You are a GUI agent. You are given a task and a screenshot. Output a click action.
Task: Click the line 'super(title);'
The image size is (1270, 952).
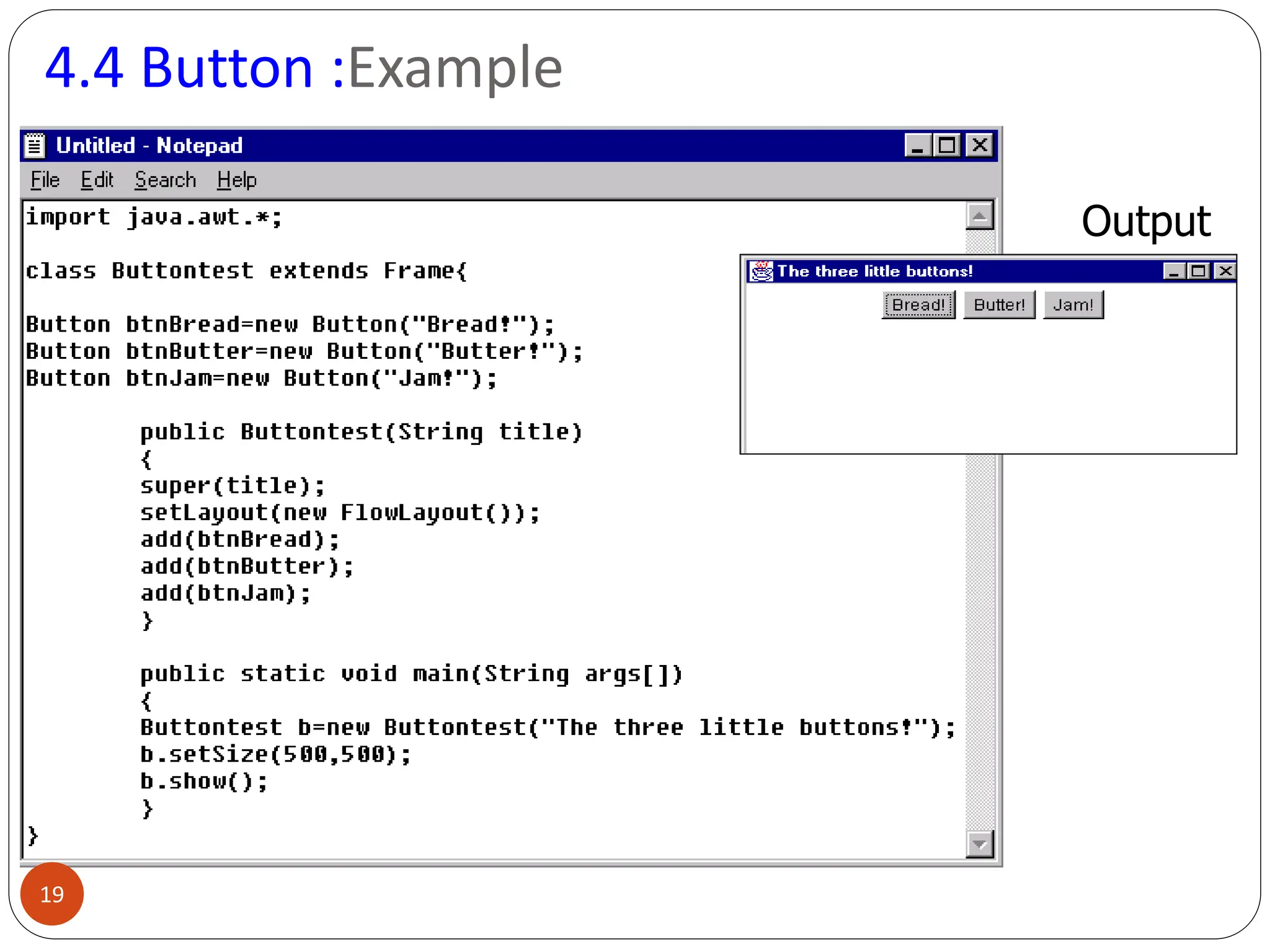coord(233,486)
